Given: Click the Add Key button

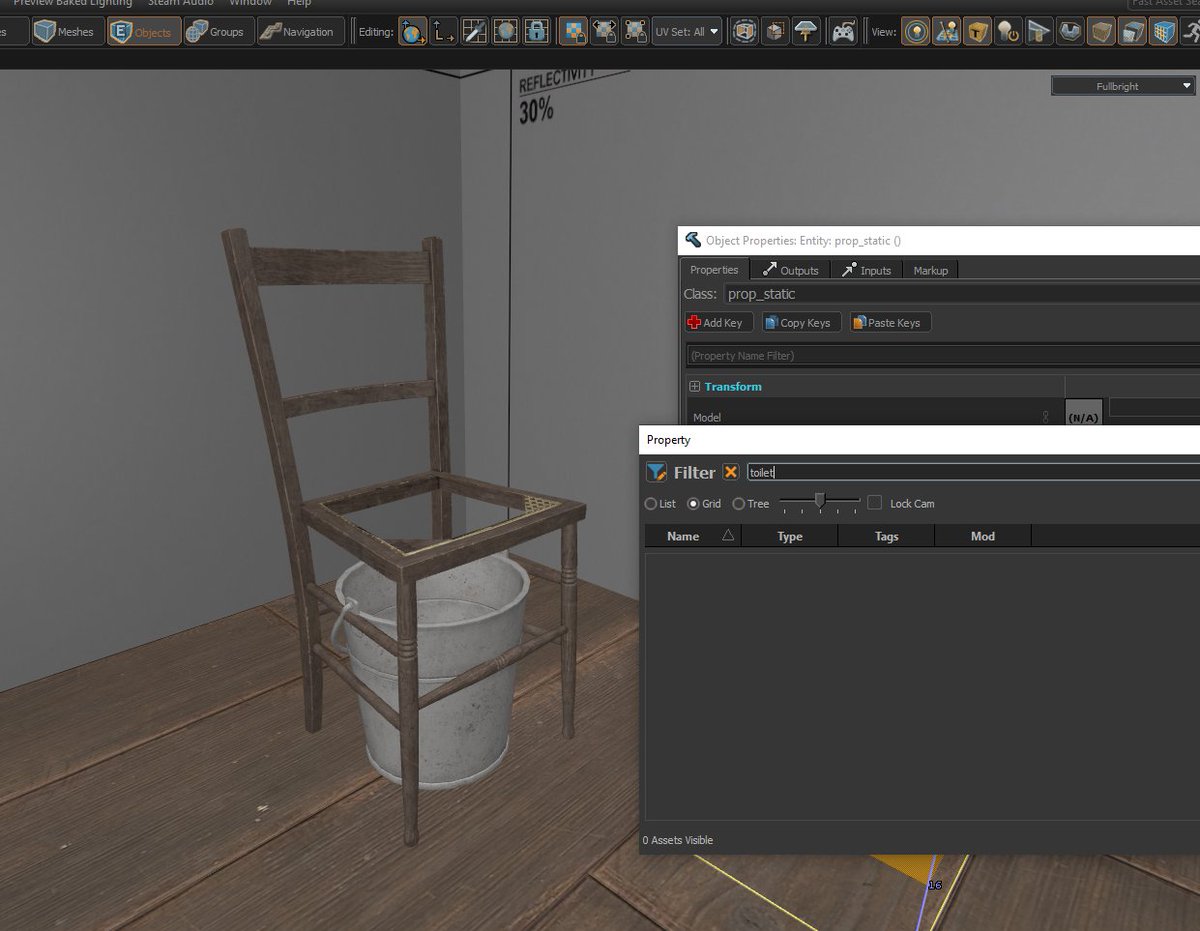Looking at the screenshot, I should pos(717,322).
